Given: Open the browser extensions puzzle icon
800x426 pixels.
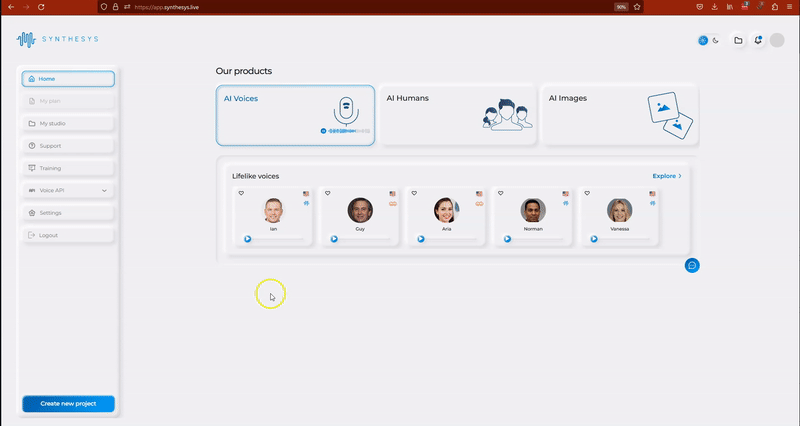Looking at the screenshot, I should pyautogui.click(x=775, y=7).
